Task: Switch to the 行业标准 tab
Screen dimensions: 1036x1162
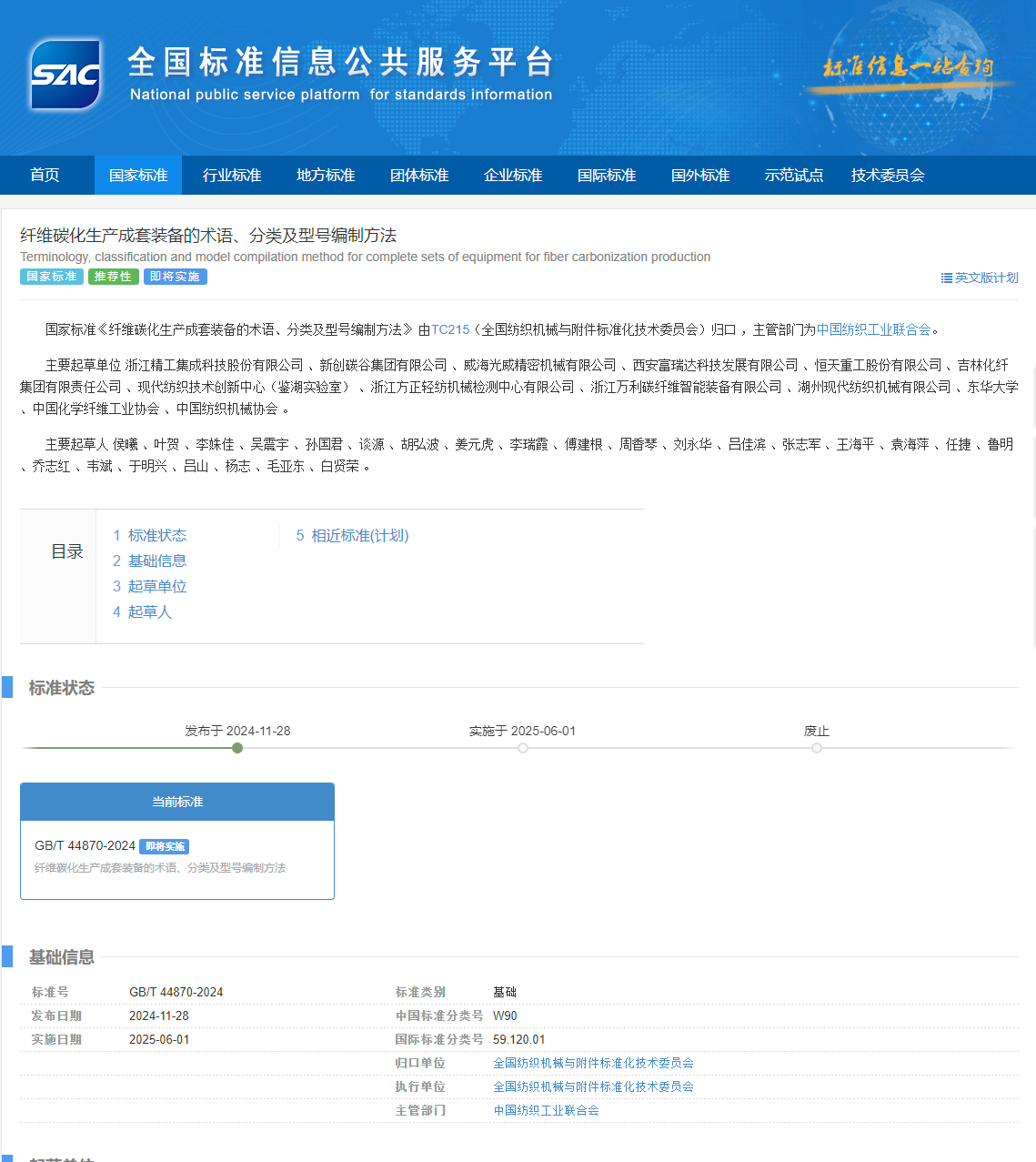Action: (232, 176)
